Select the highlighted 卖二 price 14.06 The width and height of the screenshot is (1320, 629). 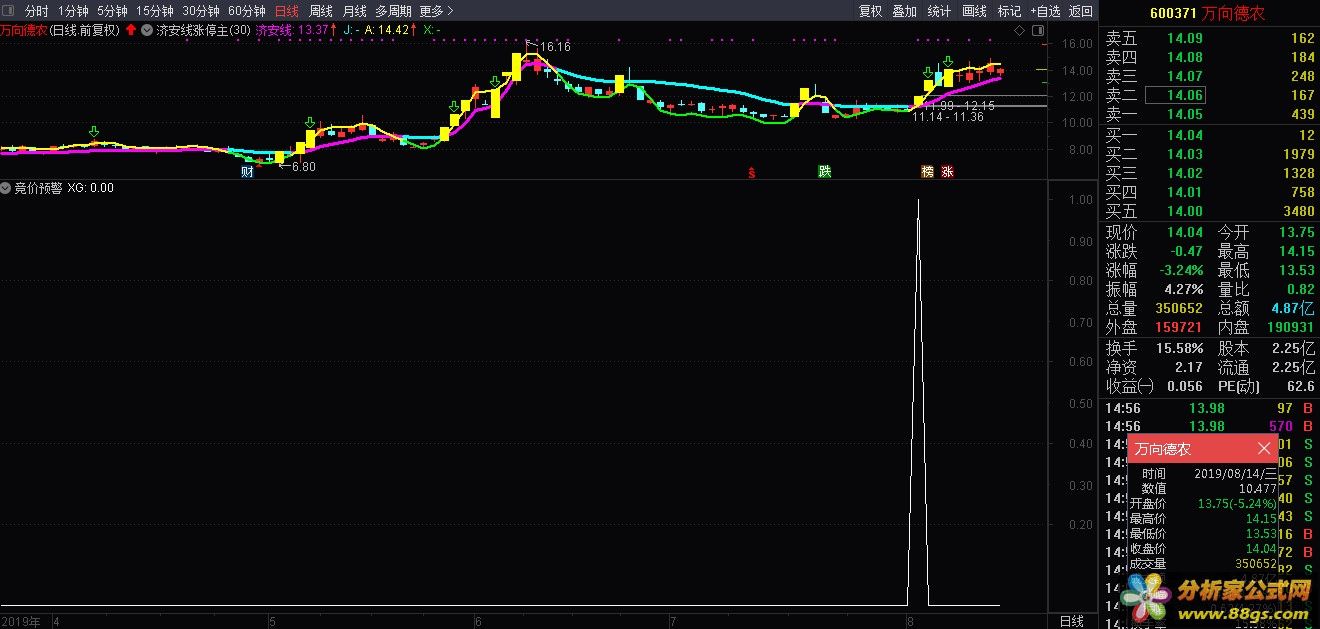click(1174, 95)
